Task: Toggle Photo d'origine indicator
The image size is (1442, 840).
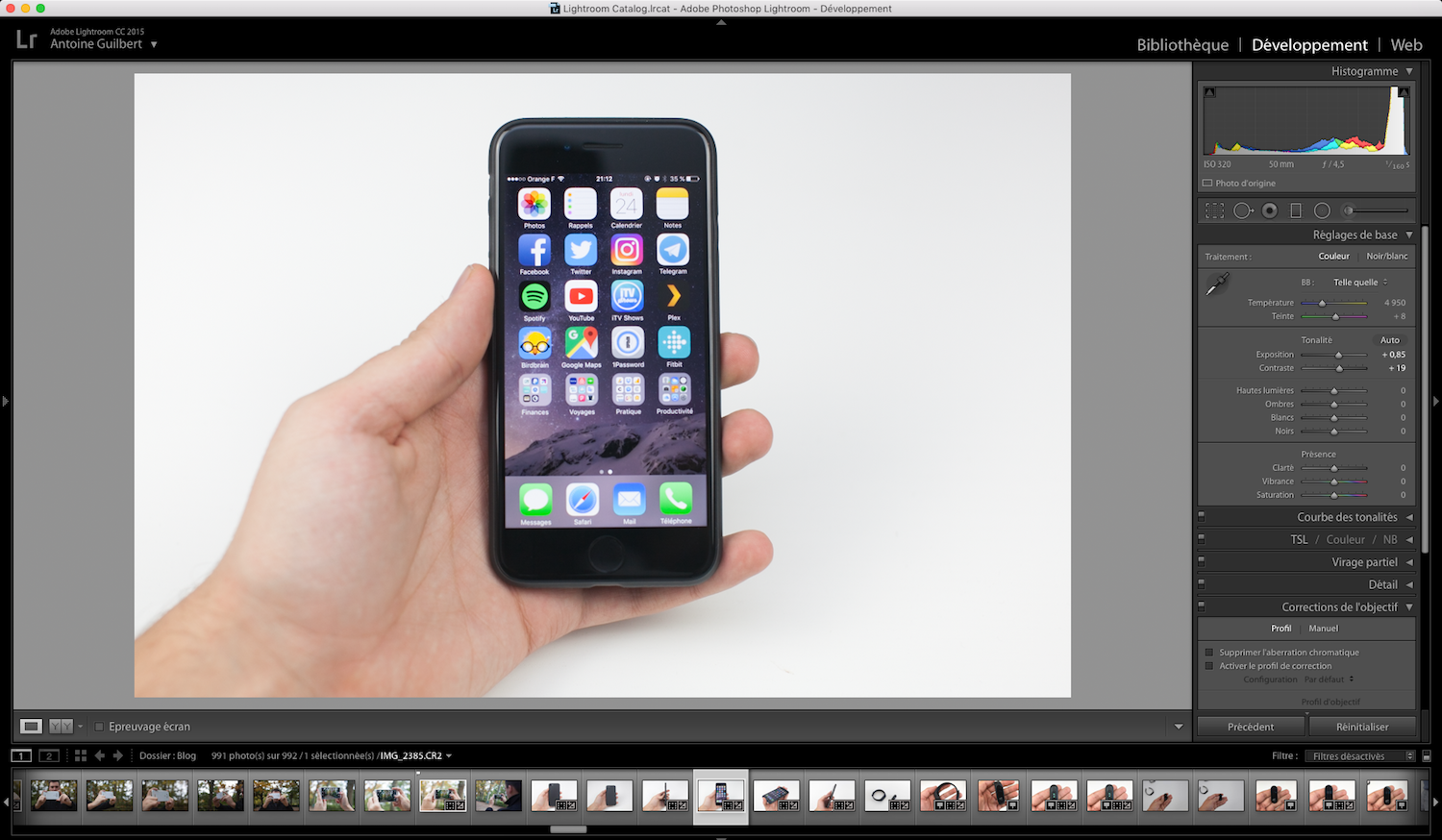Action: (x=1207, y=184)
